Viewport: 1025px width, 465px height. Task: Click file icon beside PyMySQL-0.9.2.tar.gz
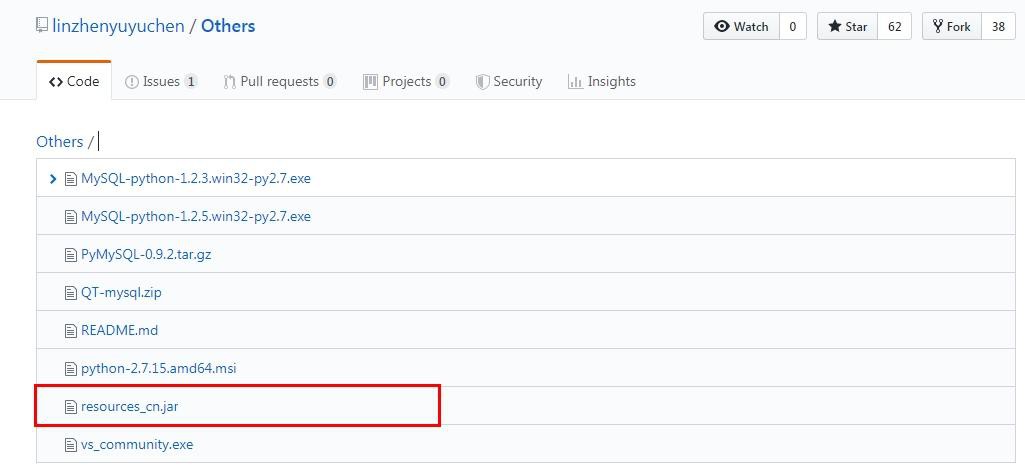(x=71, y=255)
